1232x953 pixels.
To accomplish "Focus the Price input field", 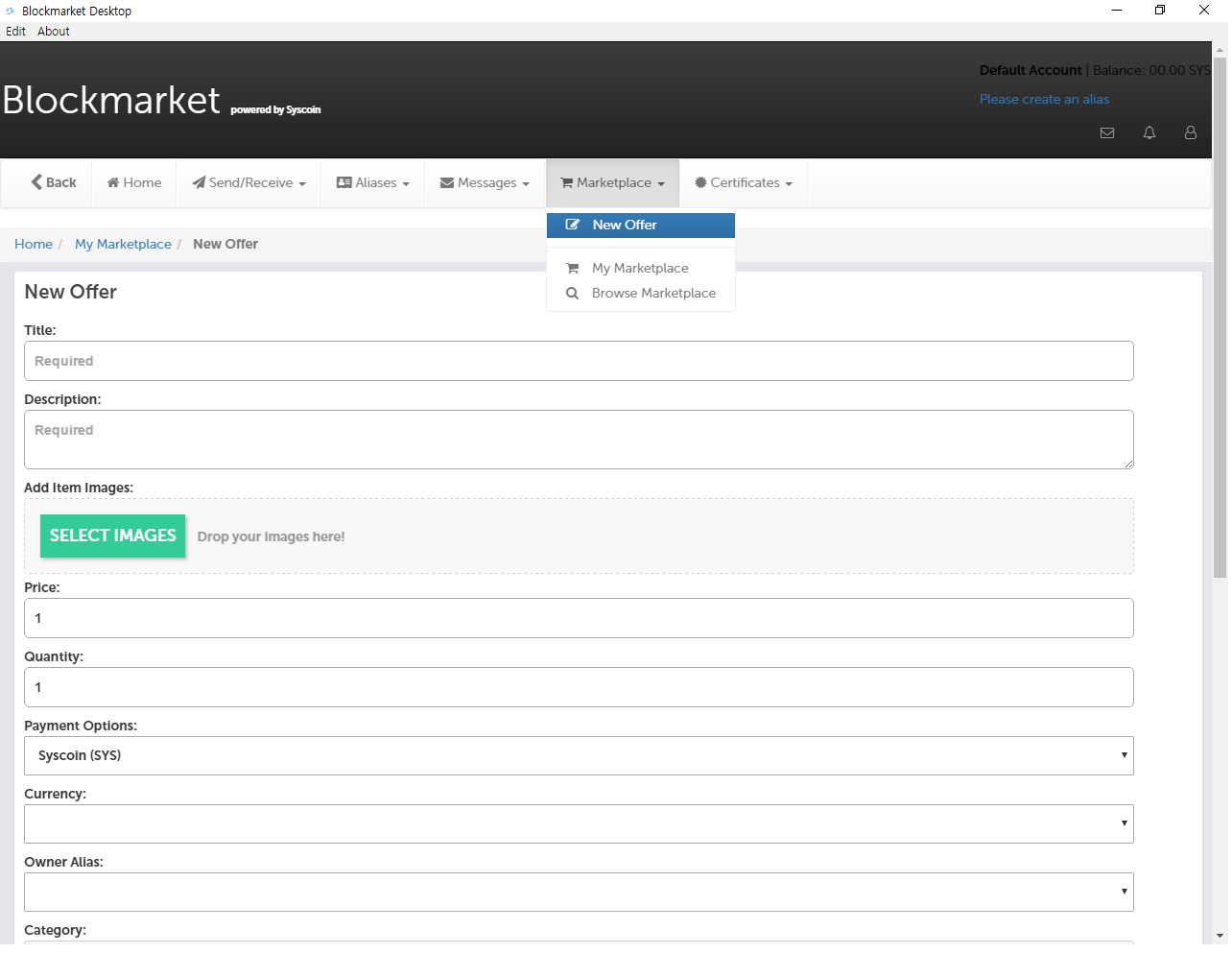I will 579,618.
